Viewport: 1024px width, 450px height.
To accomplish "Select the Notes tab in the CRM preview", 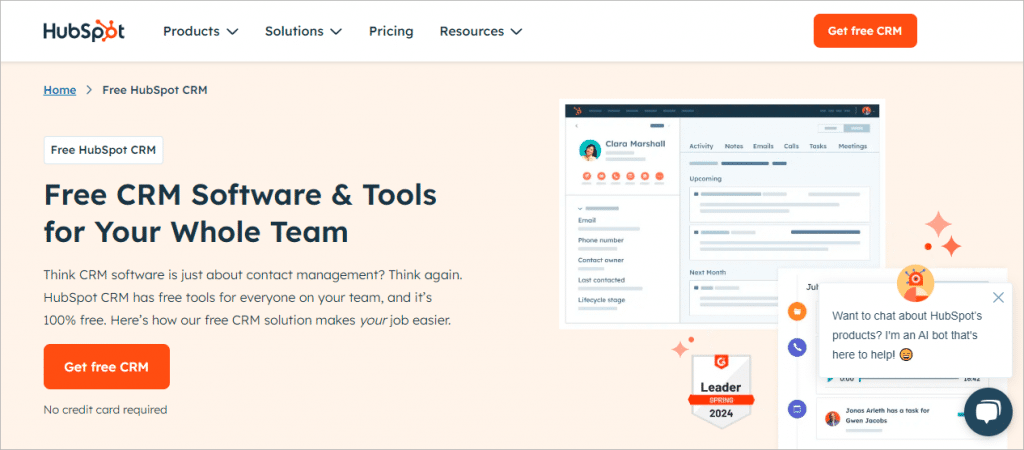I will [x=733, y=146].
